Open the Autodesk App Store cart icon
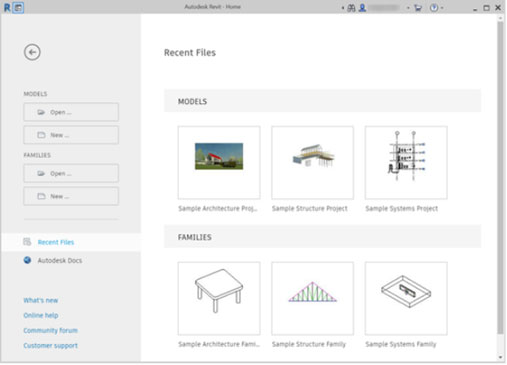This screenshot has height=365, width=507. point(418,8)
